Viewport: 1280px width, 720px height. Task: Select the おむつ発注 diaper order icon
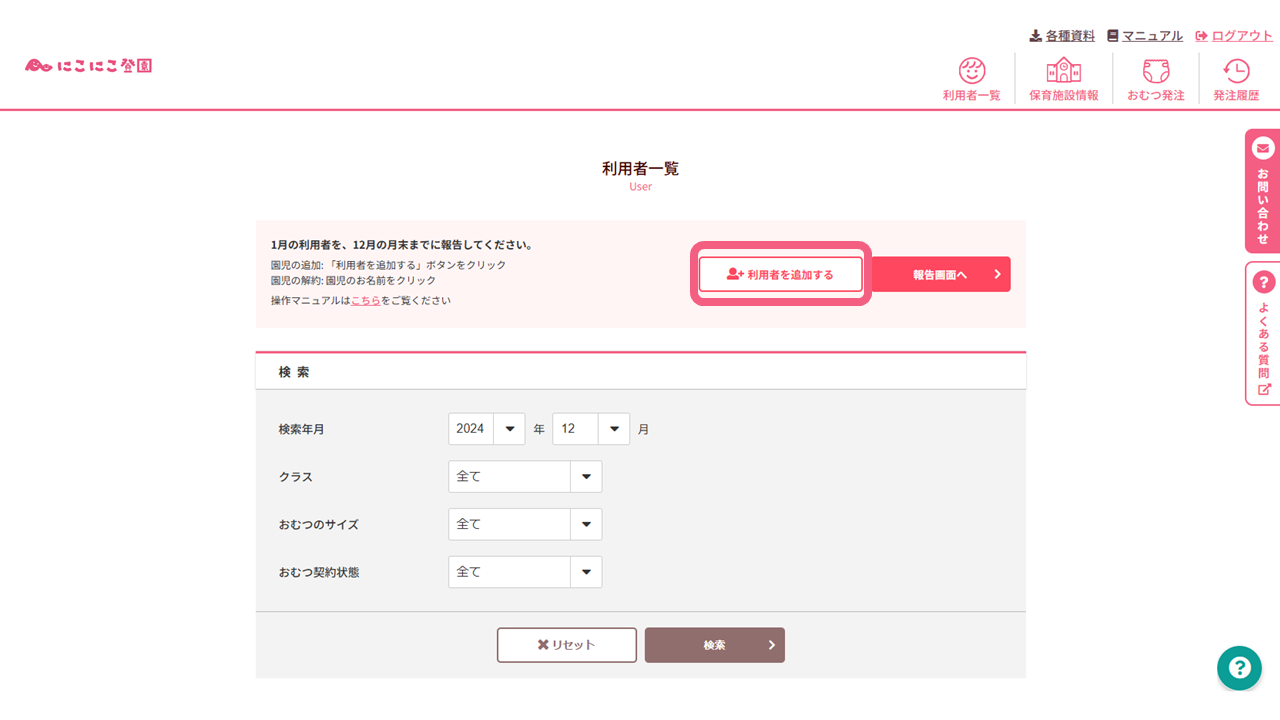point(1154,78)
